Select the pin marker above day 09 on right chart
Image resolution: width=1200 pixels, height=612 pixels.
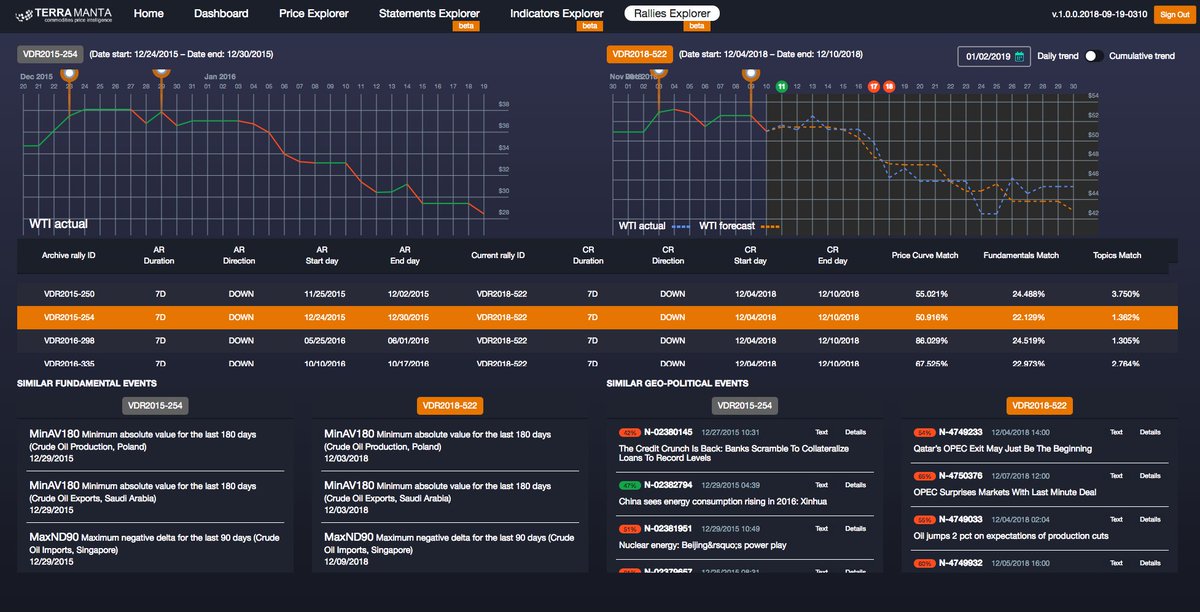click(x=751, y=74)
